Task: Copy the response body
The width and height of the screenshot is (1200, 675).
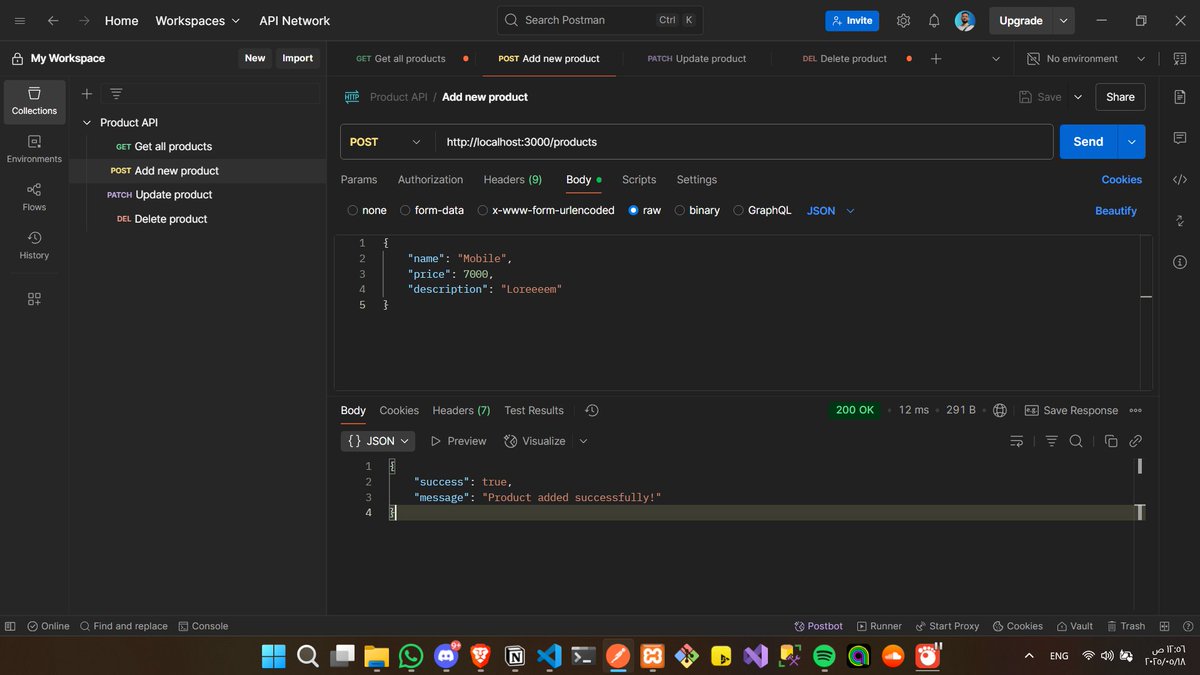Action: 1110,440
